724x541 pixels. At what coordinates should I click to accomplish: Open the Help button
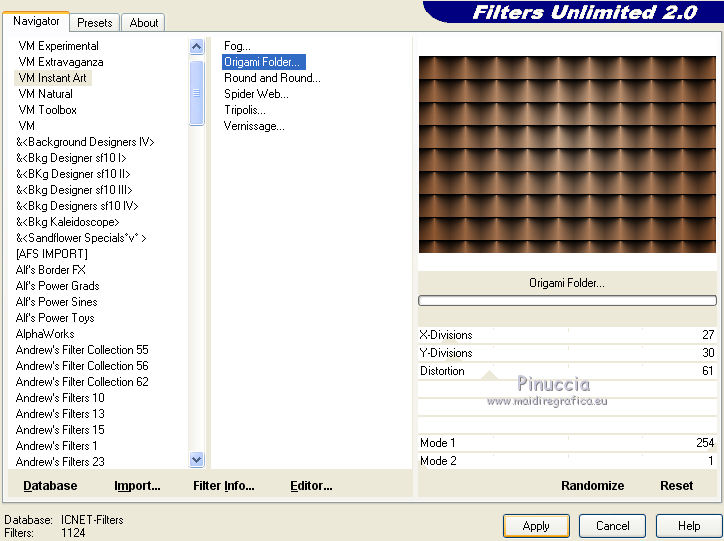pyautogui.click(x=689, y=526)
